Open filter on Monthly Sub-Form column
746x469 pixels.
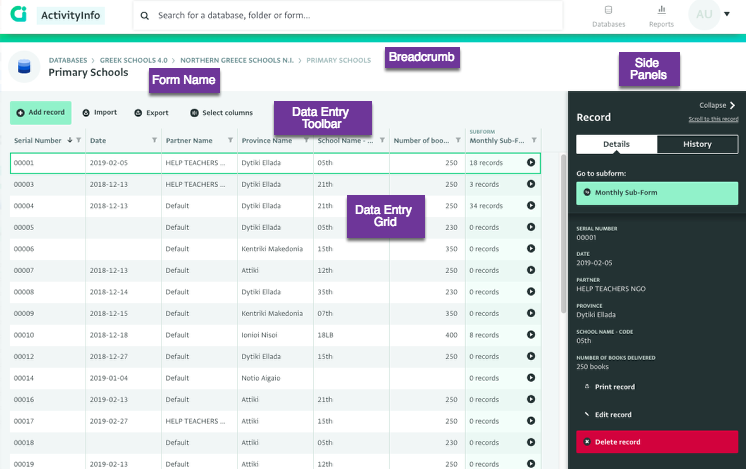(x=534, y=140)
